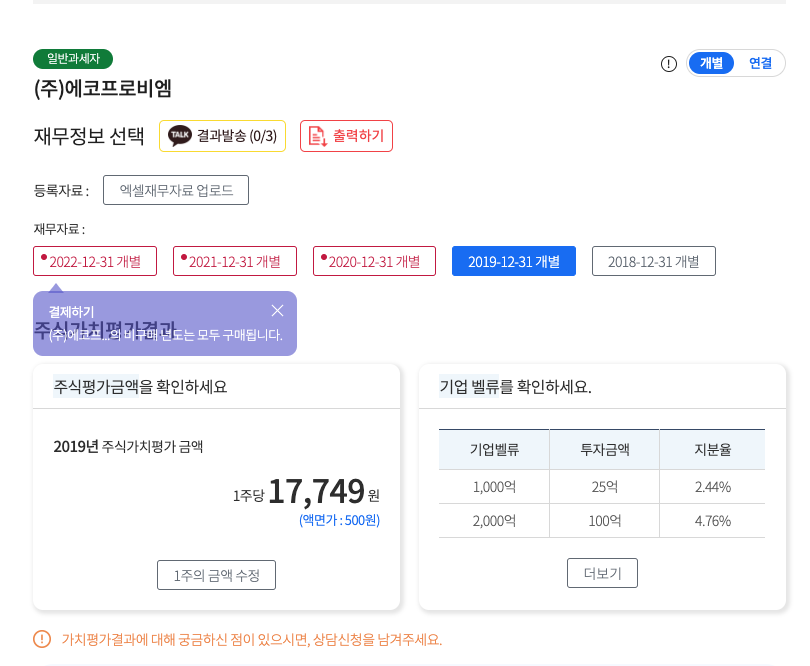Open the 2018-12-31 개별 financial data tab
Screen dimensions: 810x666
point(653,260)
